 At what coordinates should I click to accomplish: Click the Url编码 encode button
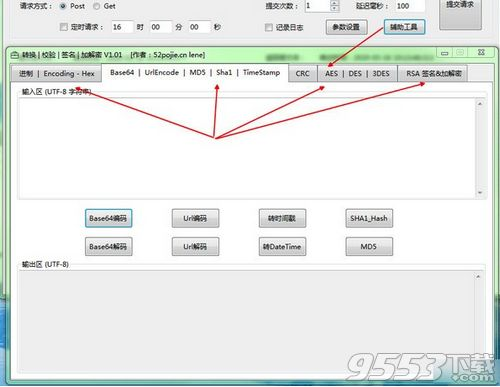click(x=195, y=218)
